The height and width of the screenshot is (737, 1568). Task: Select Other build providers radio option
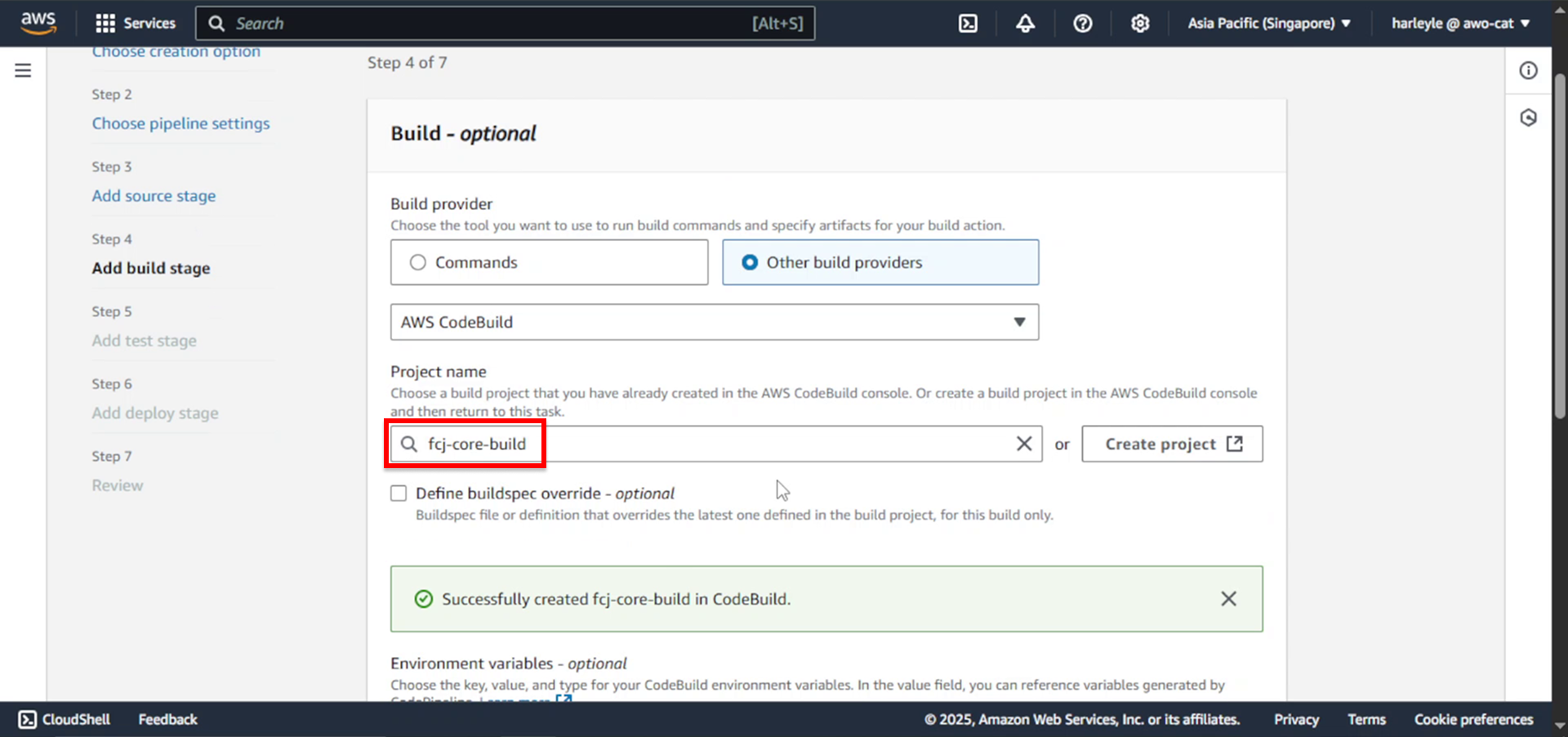[x=880, y=262]
